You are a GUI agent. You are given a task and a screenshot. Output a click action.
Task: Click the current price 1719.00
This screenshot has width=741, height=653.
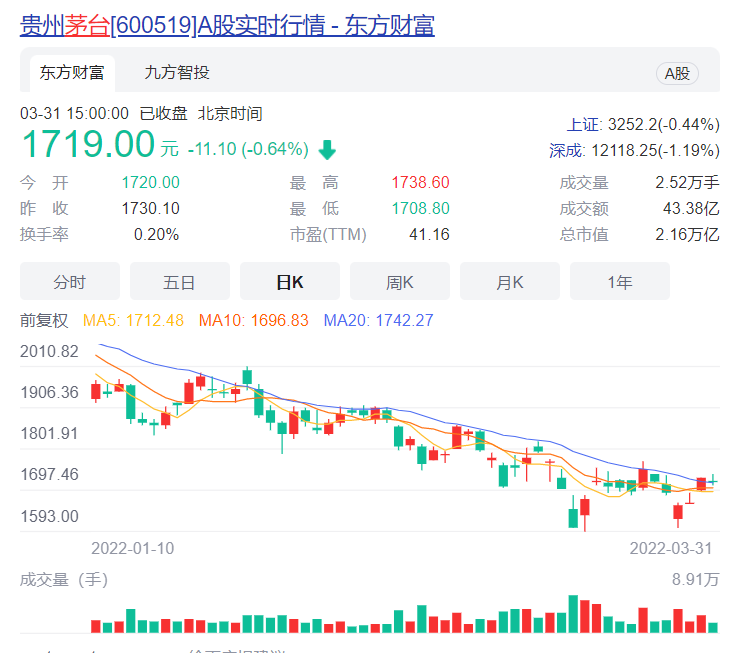click(x=88, y=144)
